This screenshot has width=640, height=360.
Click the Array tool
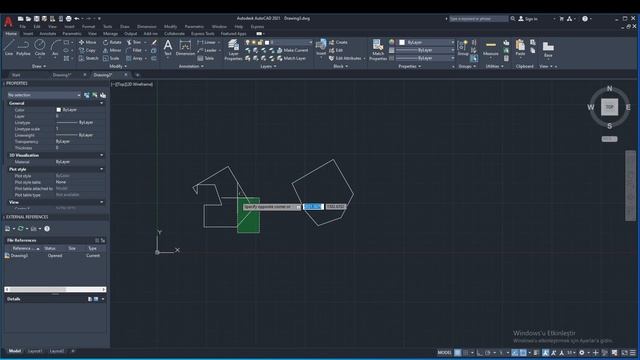click(135, 58)
